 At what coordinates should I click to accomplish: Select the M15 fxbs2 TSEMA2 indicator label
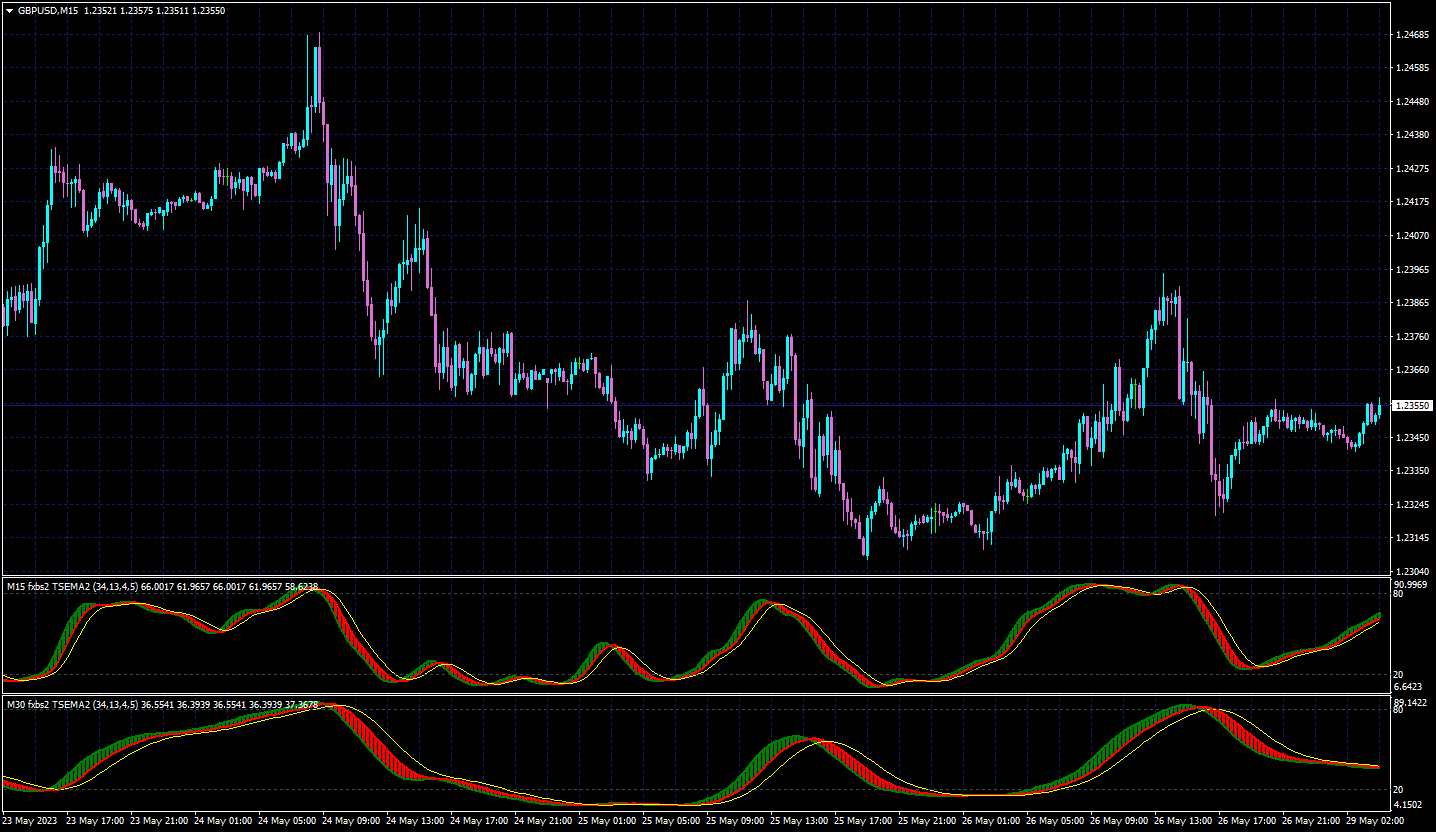click(x=163, y=587)
